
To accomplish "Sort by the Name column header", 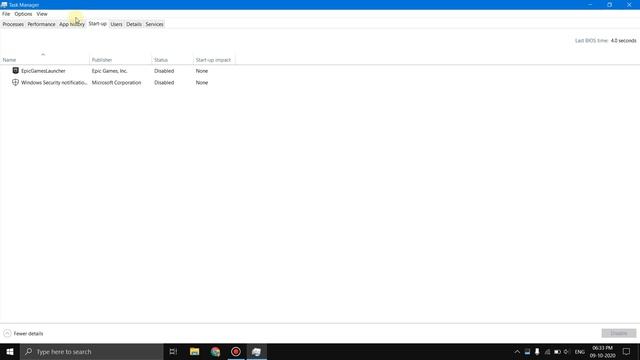I will click(44, 60).
